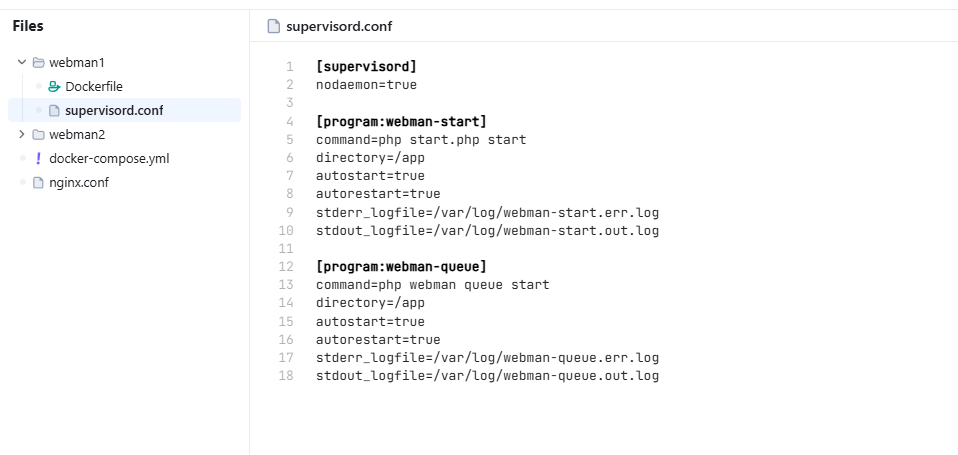Image resolution: width=958 pixels, height=455 pixels.
Task: Open nginx.conf from the tree
Action: 79,183
